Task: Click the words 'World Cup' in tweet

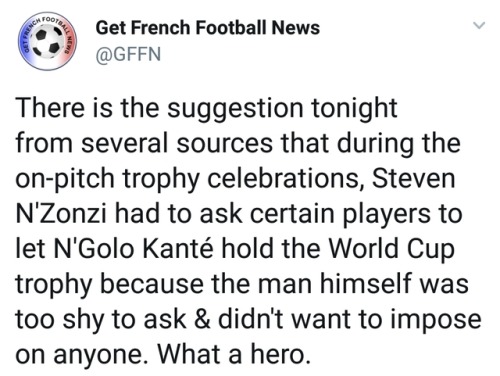Action: (391, 249)
